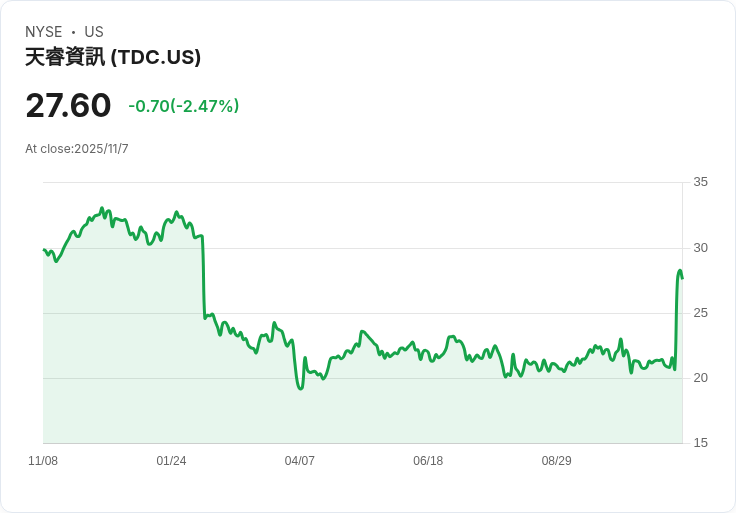Image resolution: width=736 pixels, height=513 pixels.
Task: Click the US market label in header
Action: click(94, 32)
